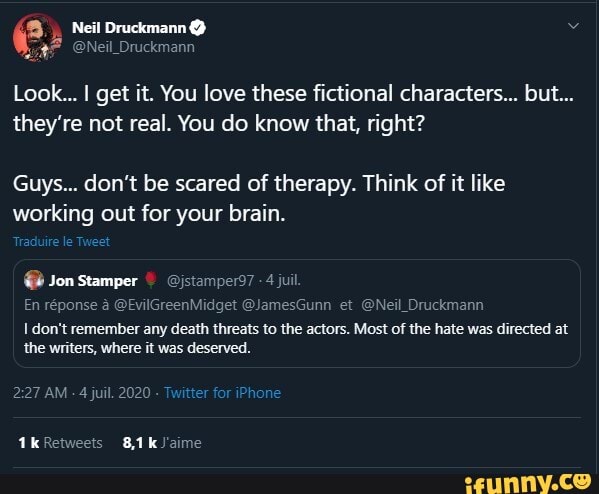Click Traduire le Tweet link
The height and width of the screenshot is (494, 599).
(x=62, y=241)
